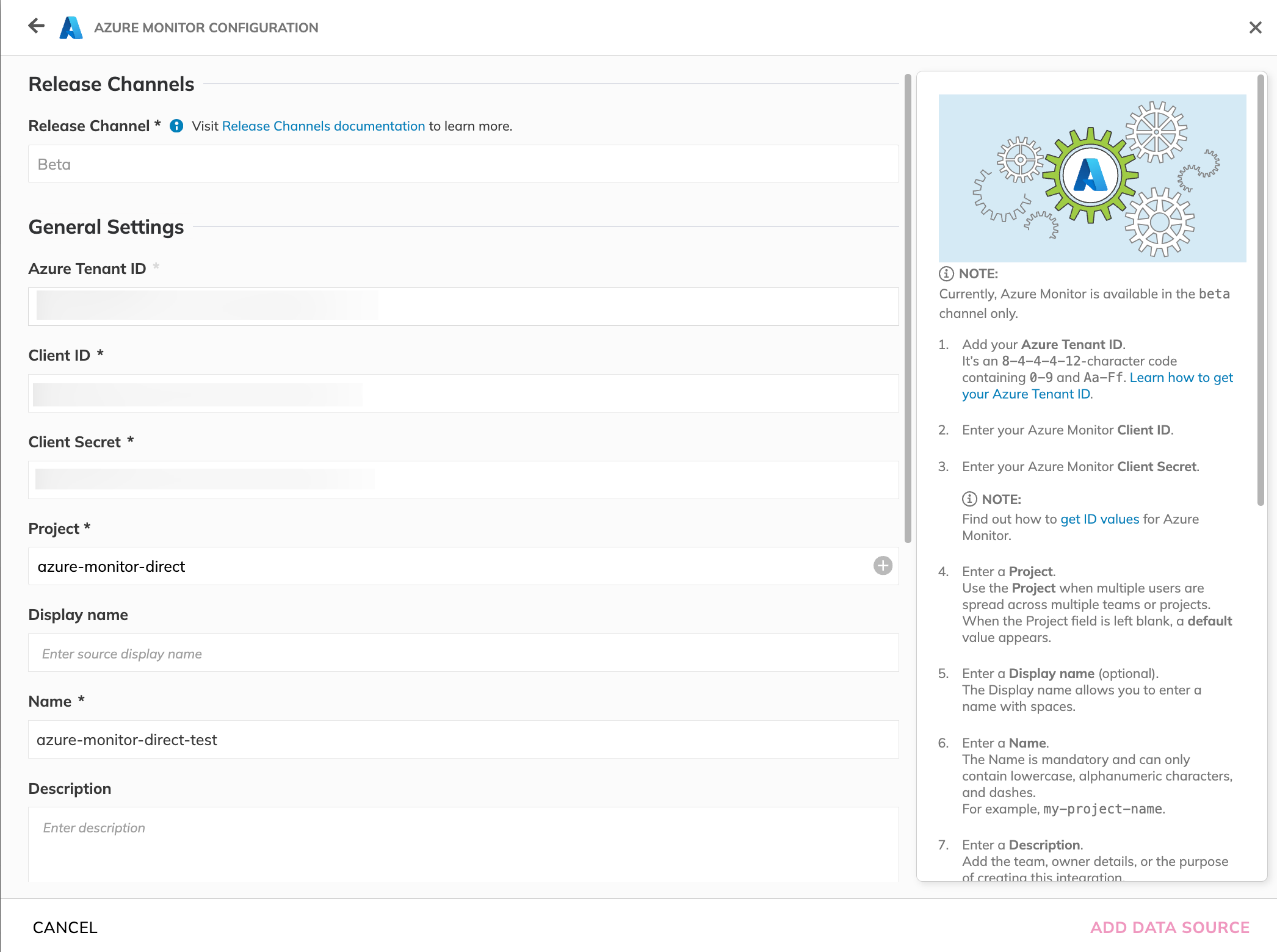Screen dimensions: 1277x952
Task: Click the Description text area
Action: tap(463, 845)
